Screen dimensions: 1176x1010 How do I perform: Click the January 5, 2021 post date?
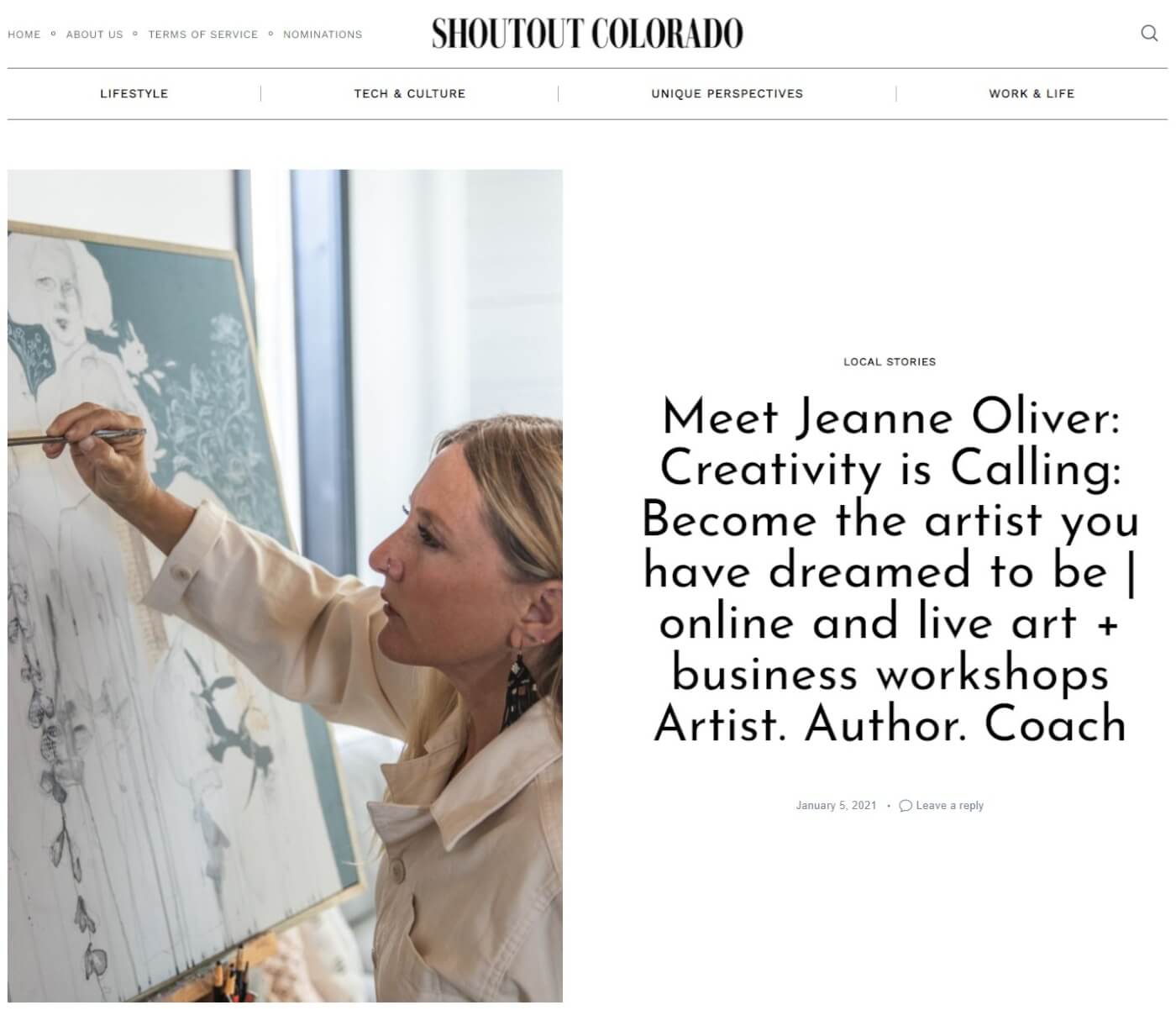(836, 806)
